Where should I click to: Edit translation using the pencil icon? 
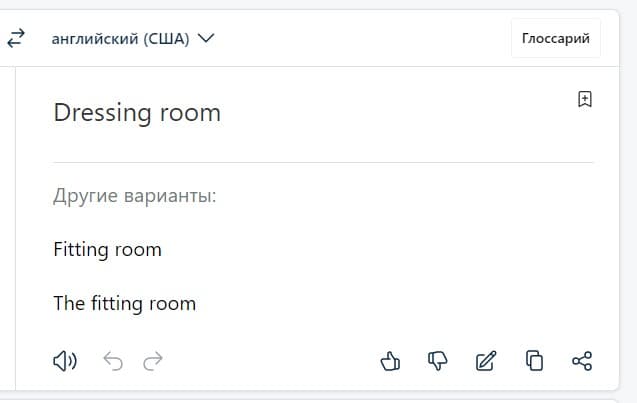click(486, 361)
